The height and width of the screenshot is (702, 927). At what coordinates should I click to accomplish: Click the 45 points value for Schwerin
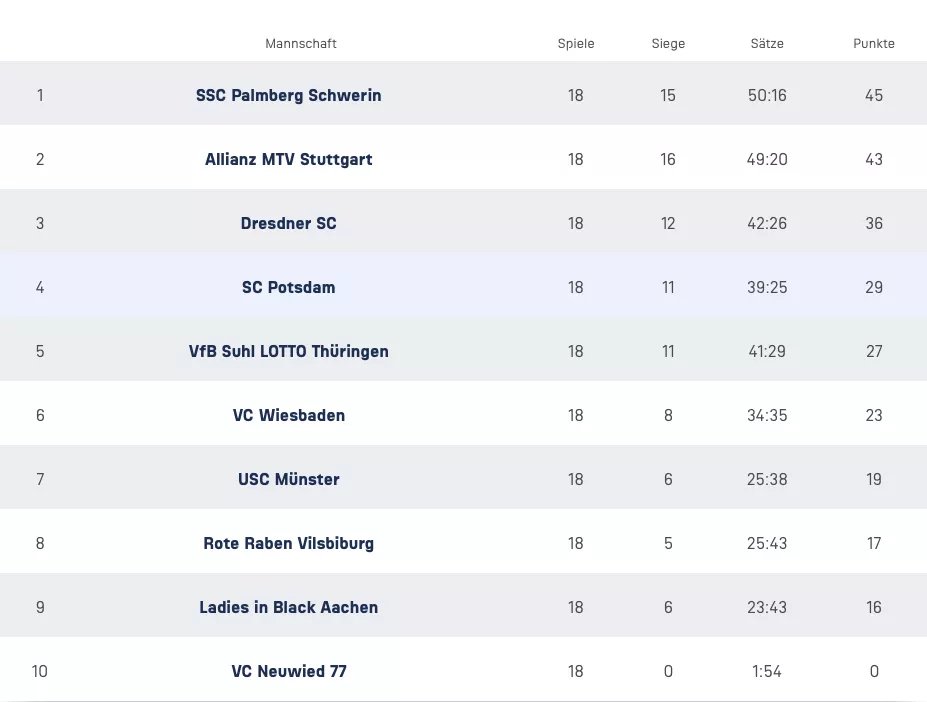pyautogui.click(x=874, y=95)
